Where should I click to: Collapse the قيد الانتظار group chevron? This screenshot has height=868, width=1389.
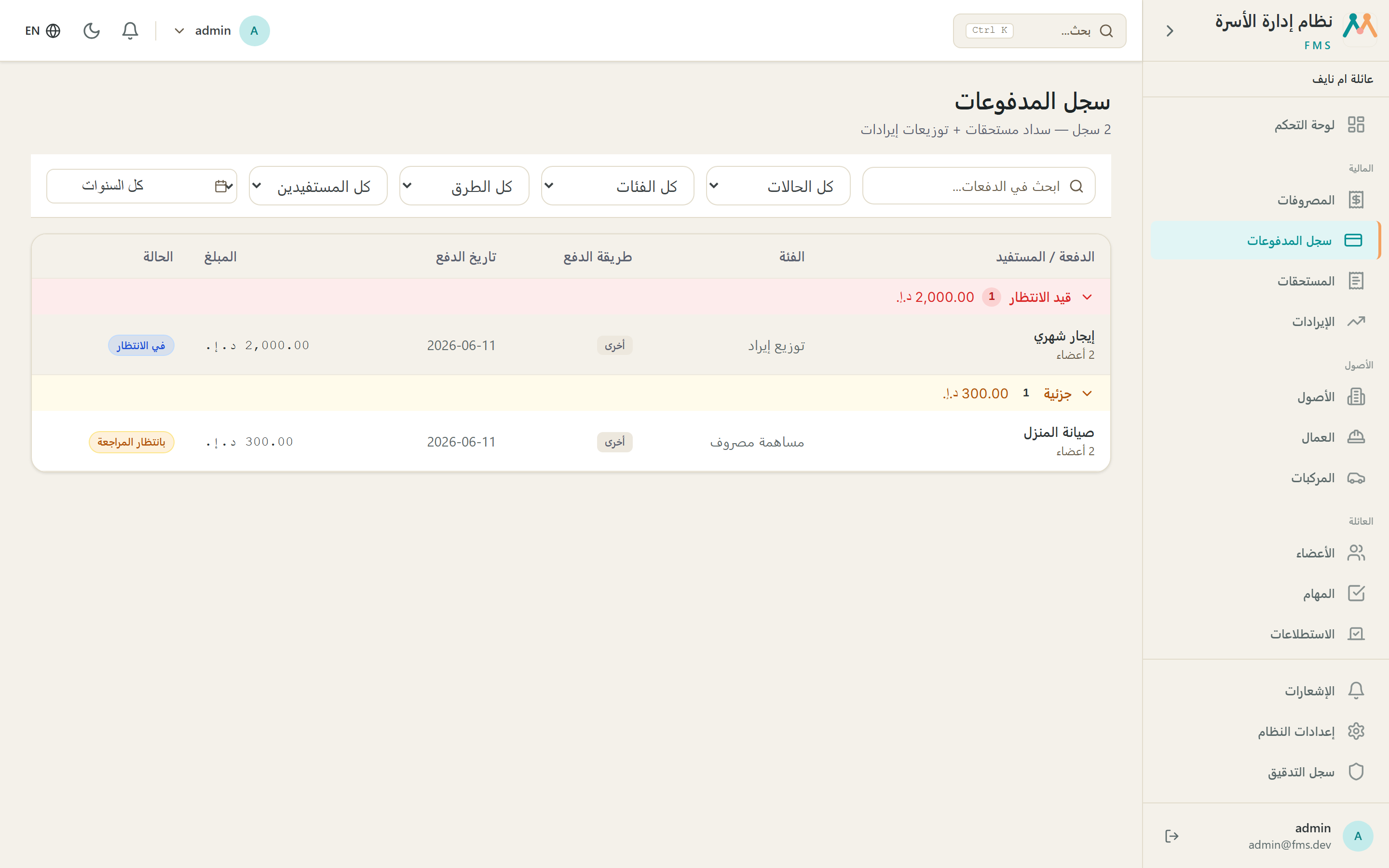(1087, 297)
